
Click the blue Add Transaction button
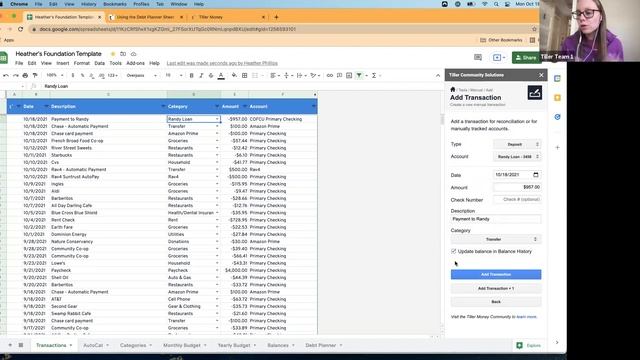click(x=496, y=274)
